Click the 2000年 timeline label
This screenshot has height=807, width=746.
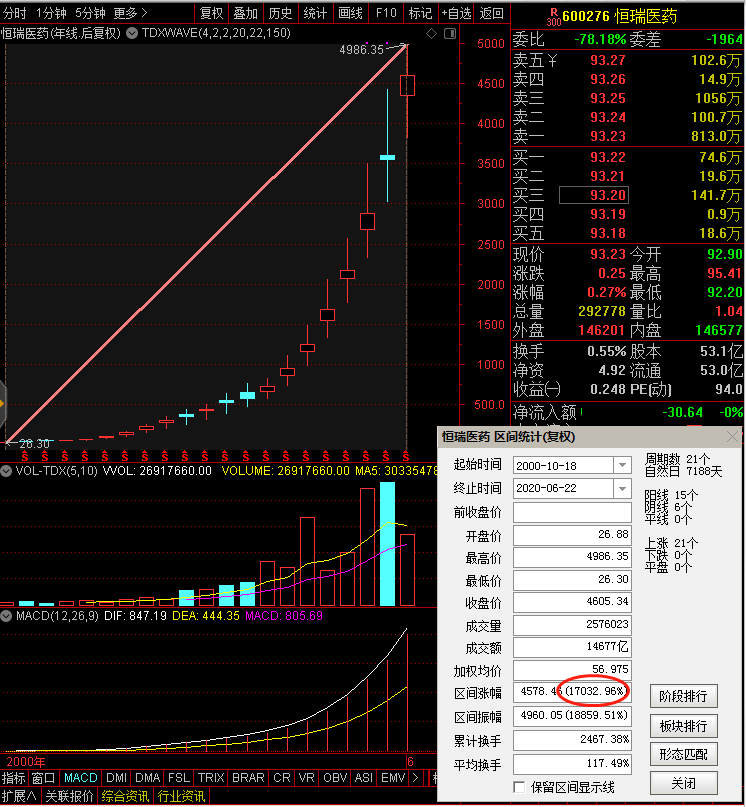point(26,762)
